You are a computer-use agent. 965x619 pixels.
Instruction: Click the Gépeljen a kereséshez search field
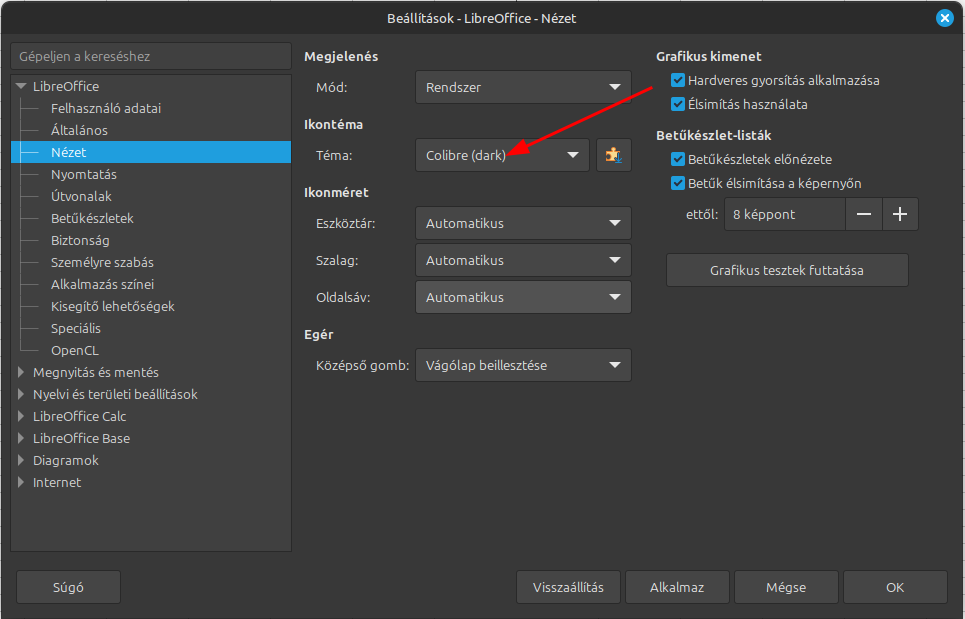pos(151,56)
